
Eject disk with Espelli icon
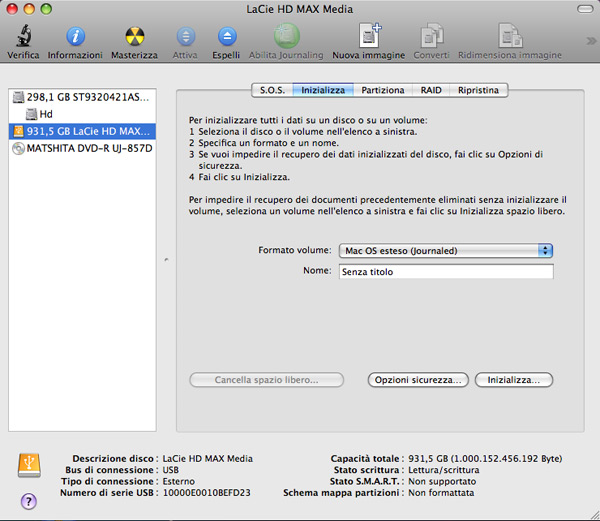[x=227, y=37]
